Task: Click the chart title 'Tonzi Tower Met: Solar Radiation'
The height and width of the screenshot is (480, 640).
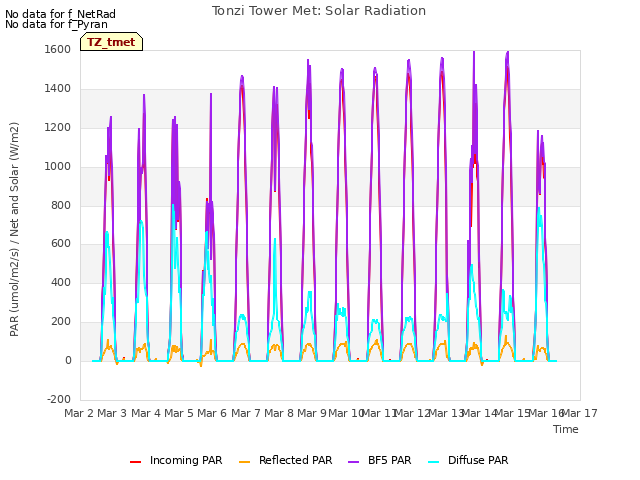Action: pyautogui.click(x=319, y=11)
